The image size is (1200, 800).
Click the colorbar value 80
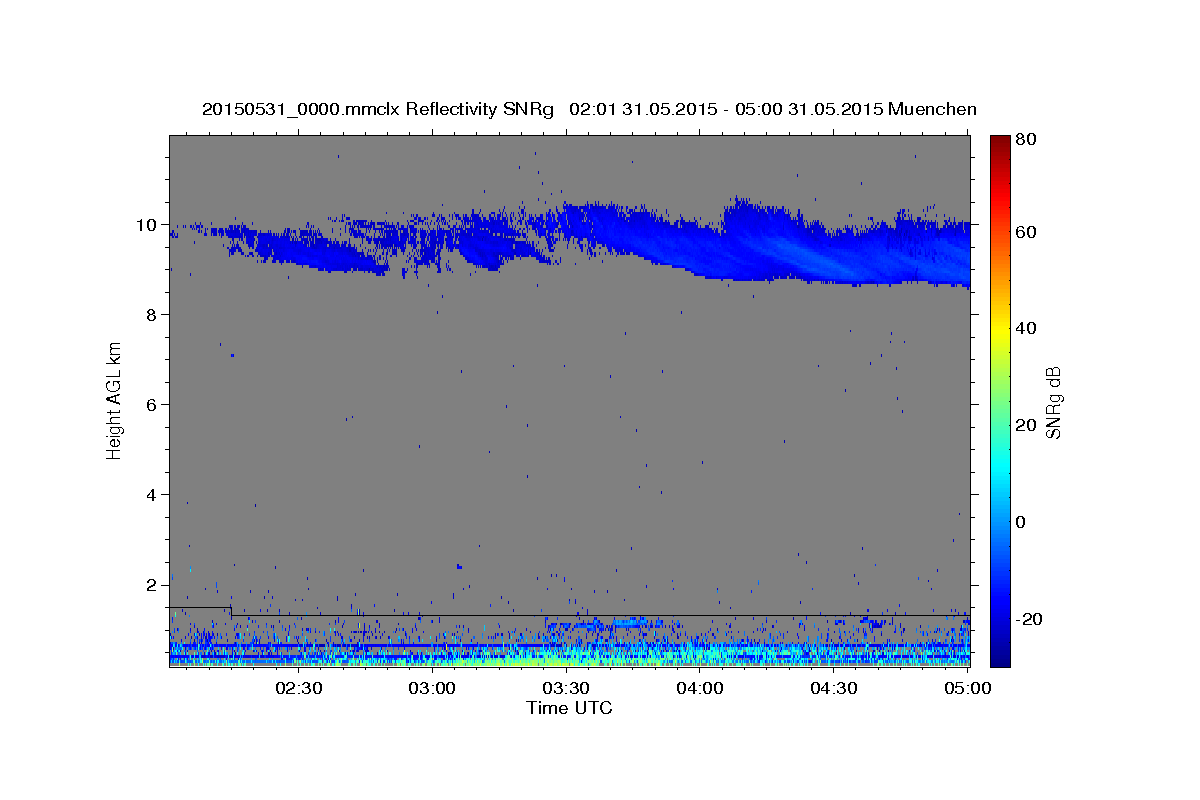click(1025, 140)
